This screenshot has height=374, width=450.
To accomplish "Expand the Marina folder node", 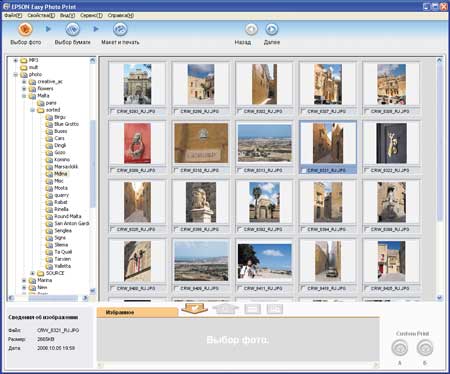I will tap(24, 281).
